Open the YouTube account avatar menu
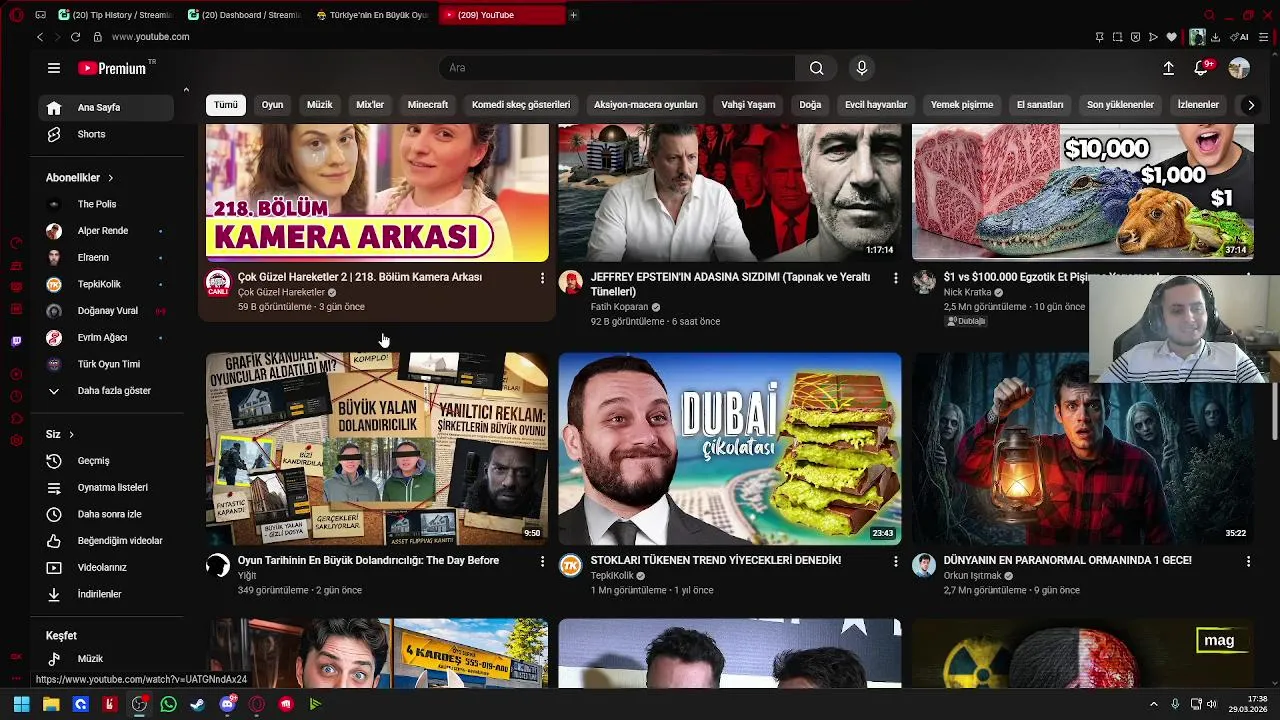The image size is (1280, 720). (x=1239, y=68)
